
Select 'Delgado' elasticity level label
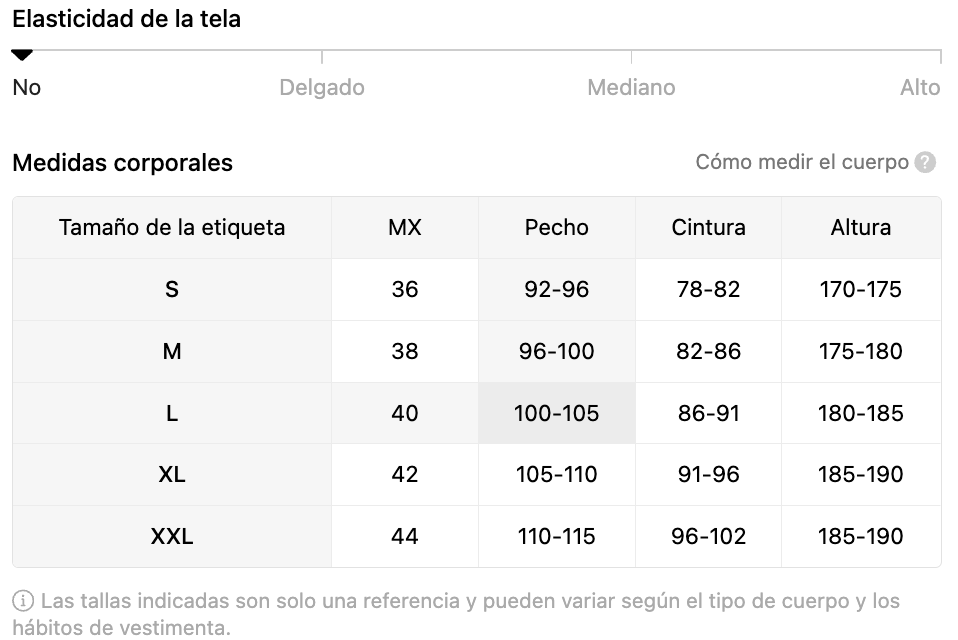322,88
